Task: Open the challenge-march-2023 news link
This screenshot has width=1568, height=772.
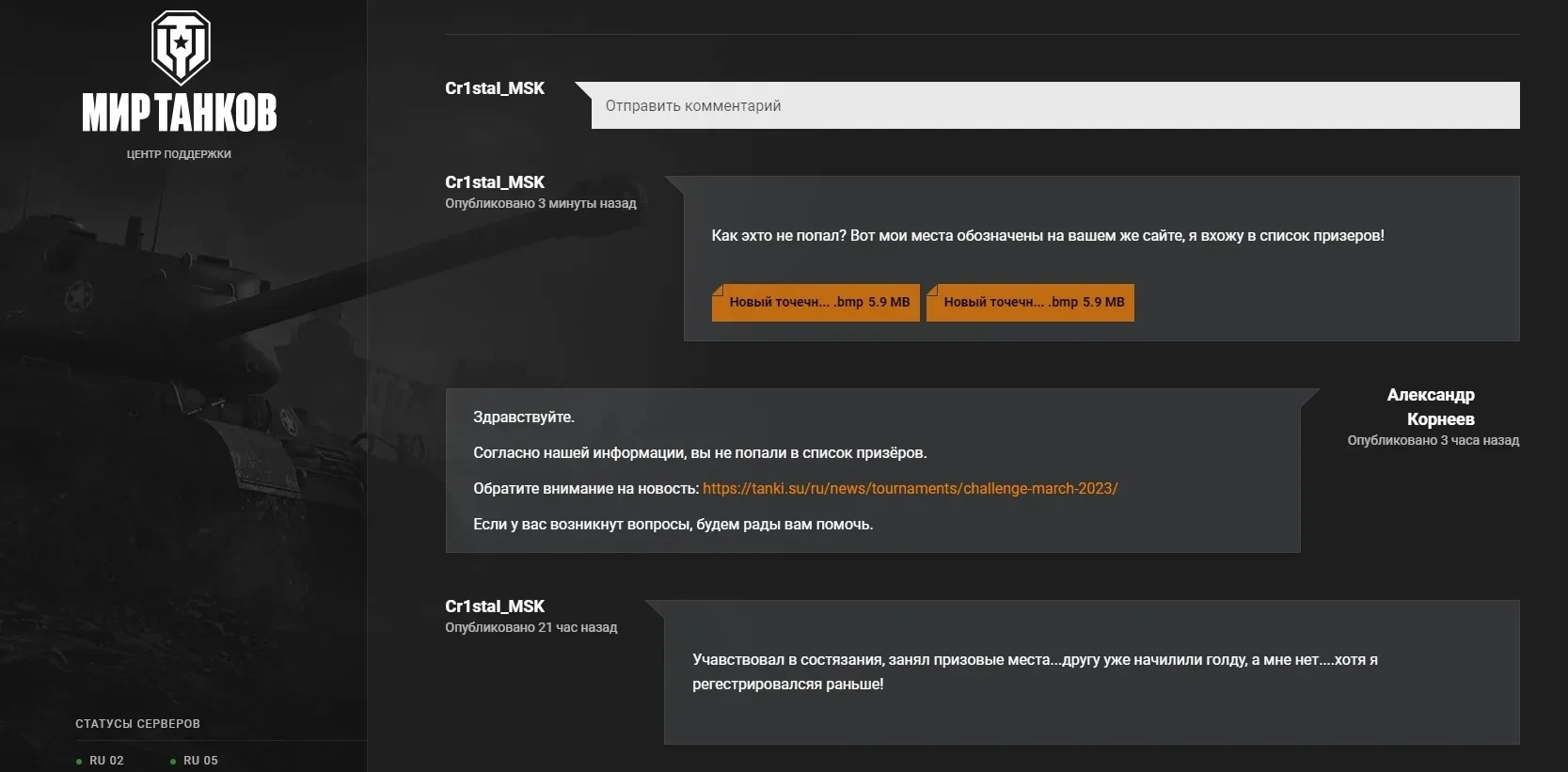Action: (x=910, y=489)
